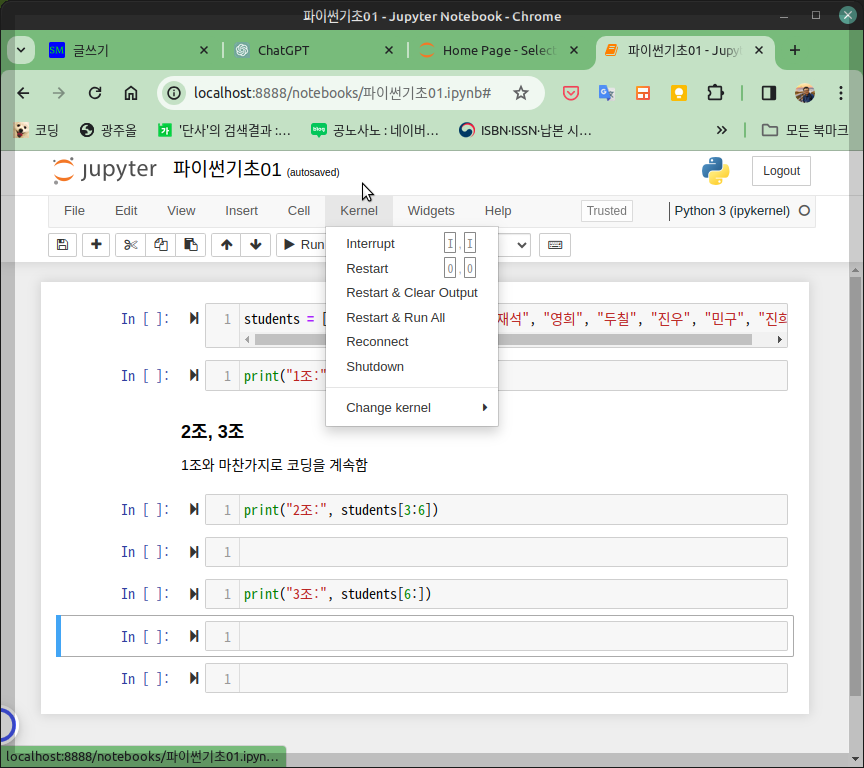Run the print 1조 cell via its step icon
The width and height of the screenshot is (864, 768).
(194, 375)
